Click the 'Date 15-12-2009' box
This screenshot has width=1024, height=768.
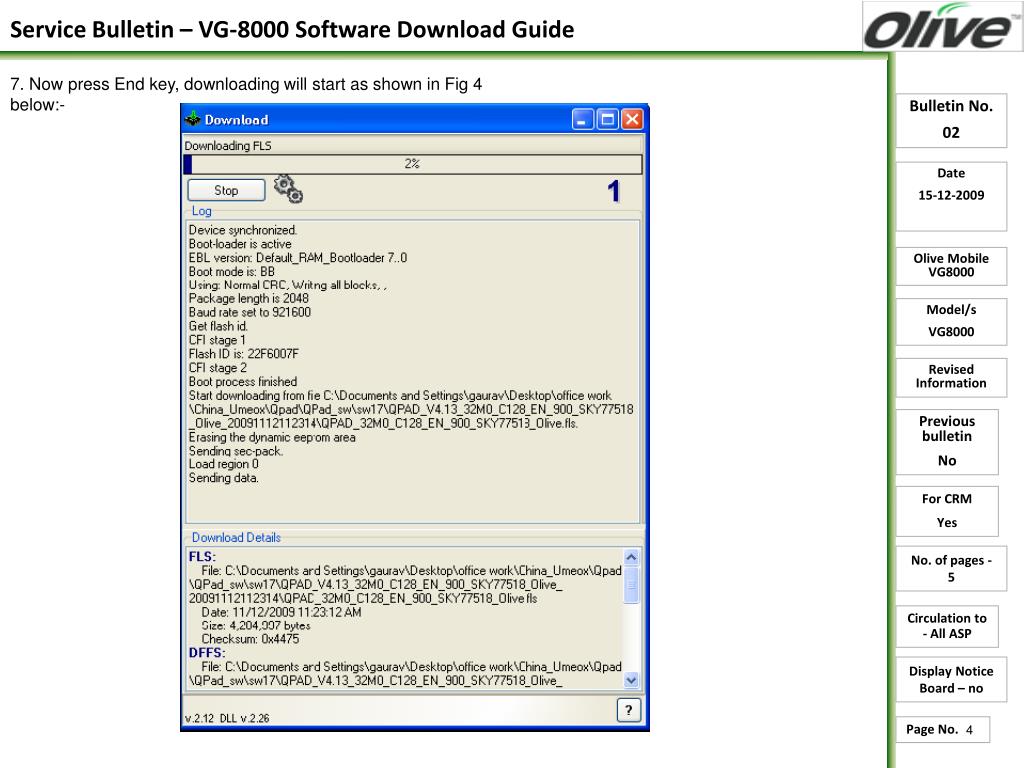click(x=951, y=197)
